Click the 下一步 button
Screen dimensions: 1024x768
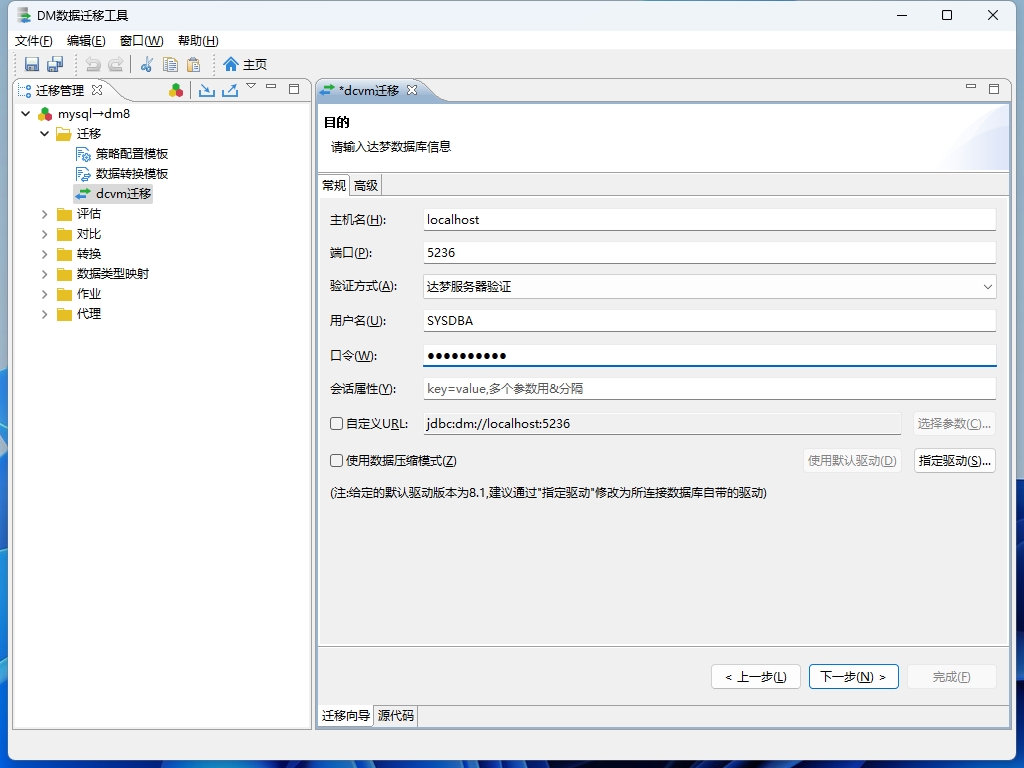[x=854, y=677]
